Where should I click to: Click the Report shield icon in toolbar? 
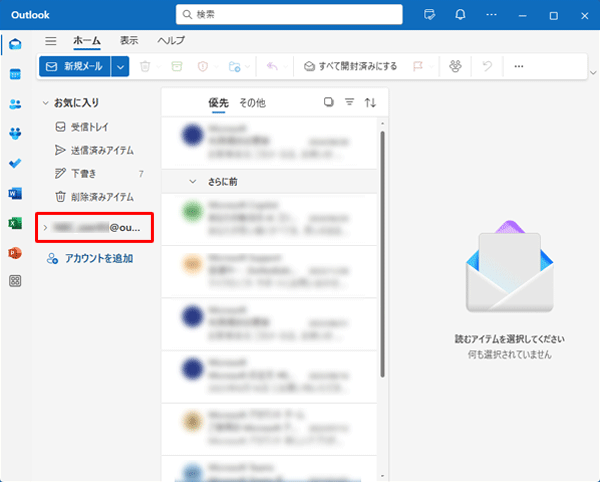203,67
